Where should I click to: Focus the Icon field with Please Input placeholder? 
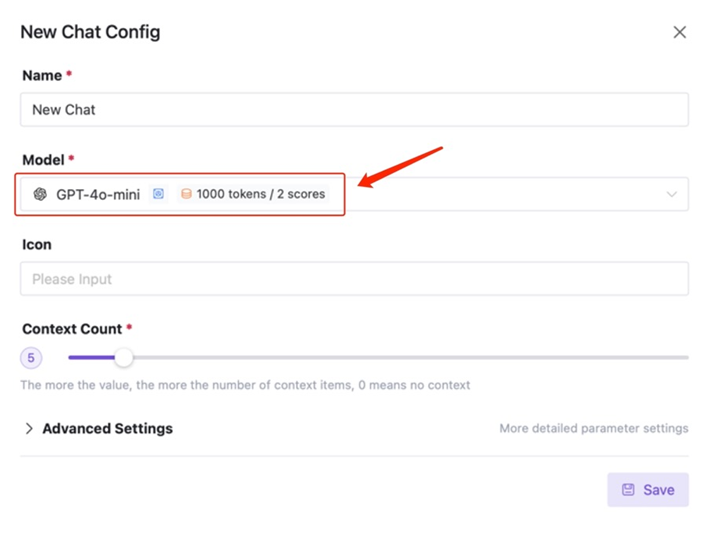pos(354,278)
